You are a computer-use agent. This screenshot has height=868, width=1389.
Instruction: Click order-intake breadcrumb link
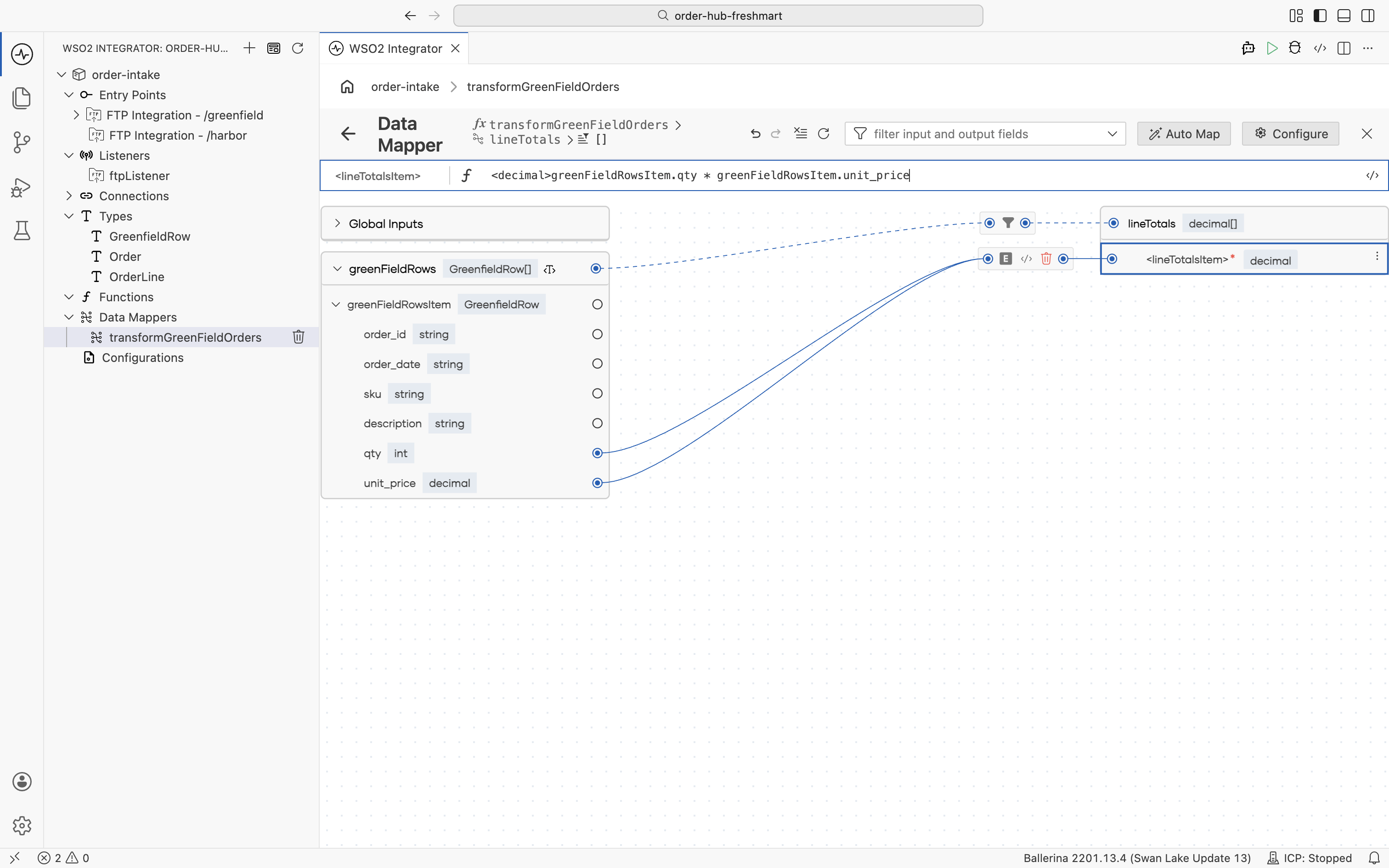point(405,87)
